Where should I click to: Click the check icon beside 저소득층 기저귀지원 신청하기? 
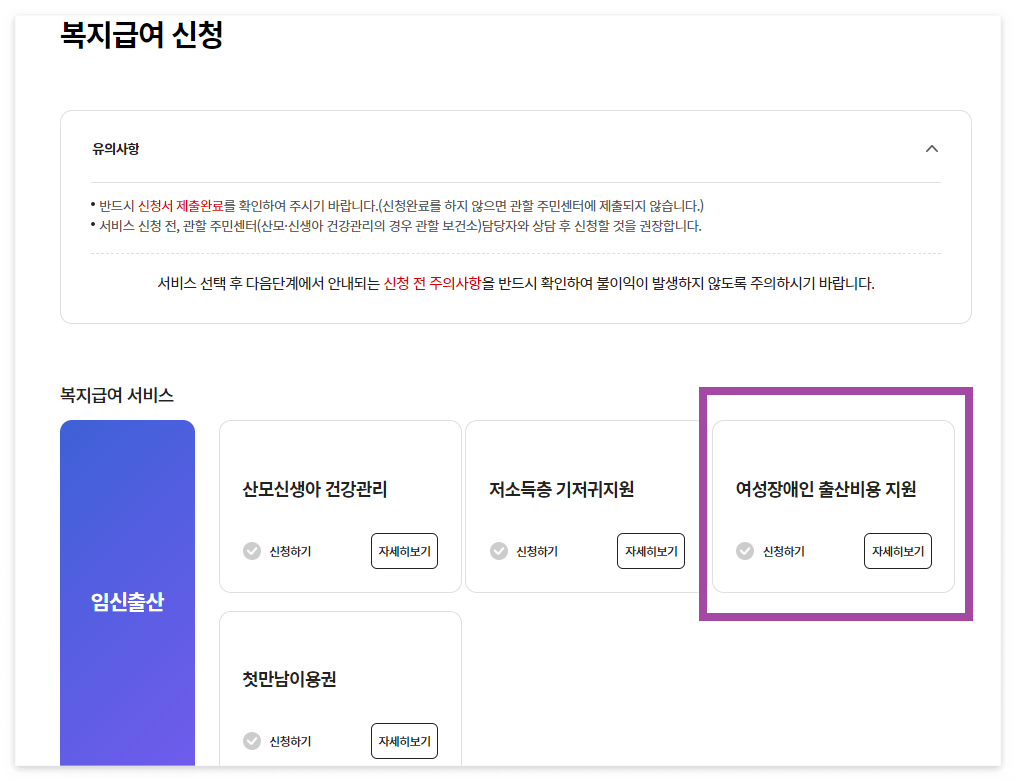[499, 551]
